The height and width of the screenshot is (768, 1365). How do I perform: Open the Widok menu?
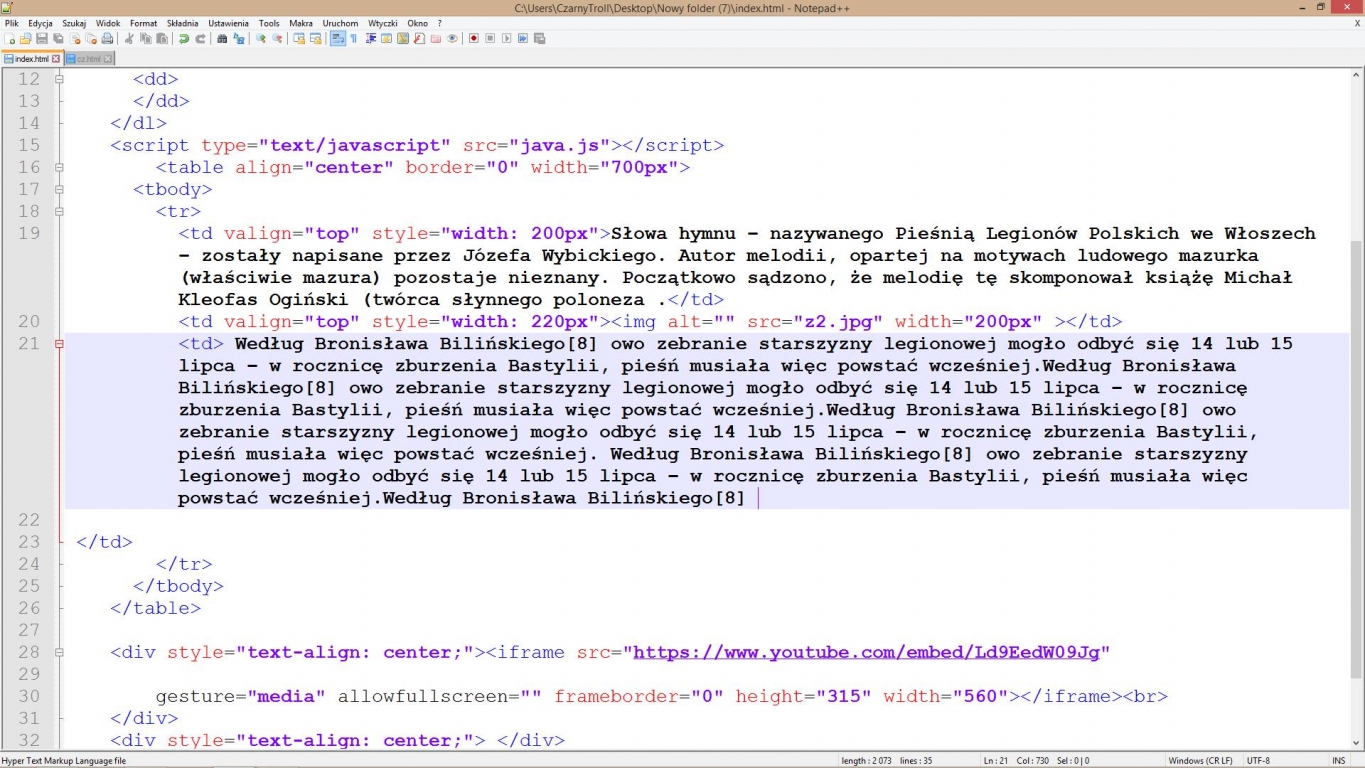pos(108,23)
